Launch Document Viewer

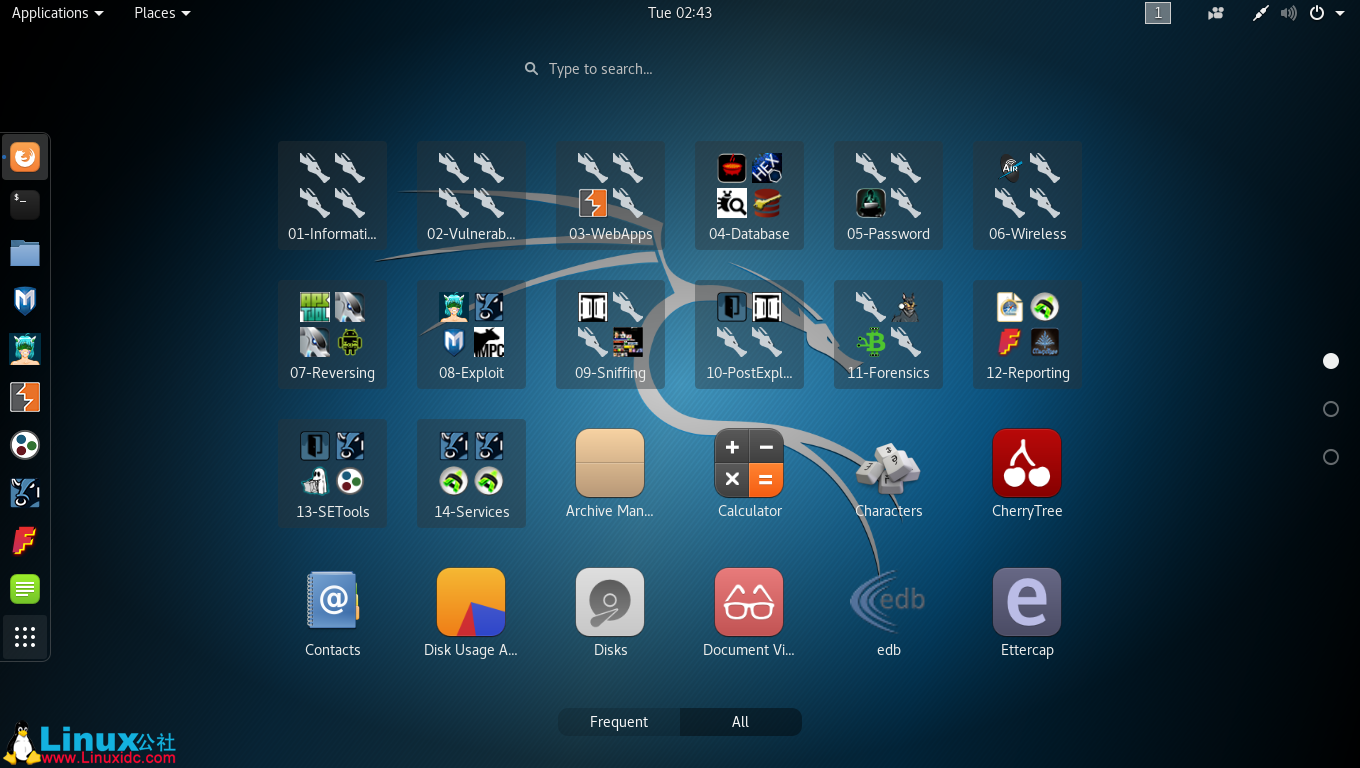click(749, 613)
